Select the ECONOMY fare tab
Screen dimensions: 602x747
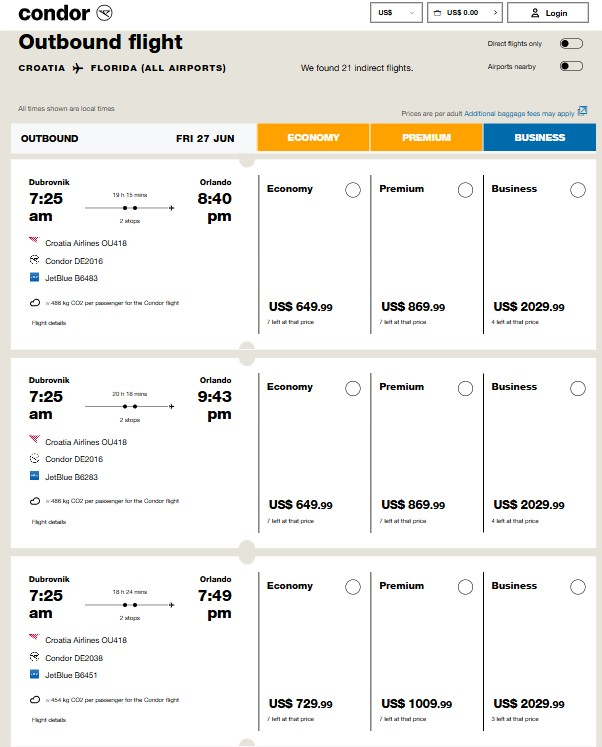coord(313,137)
